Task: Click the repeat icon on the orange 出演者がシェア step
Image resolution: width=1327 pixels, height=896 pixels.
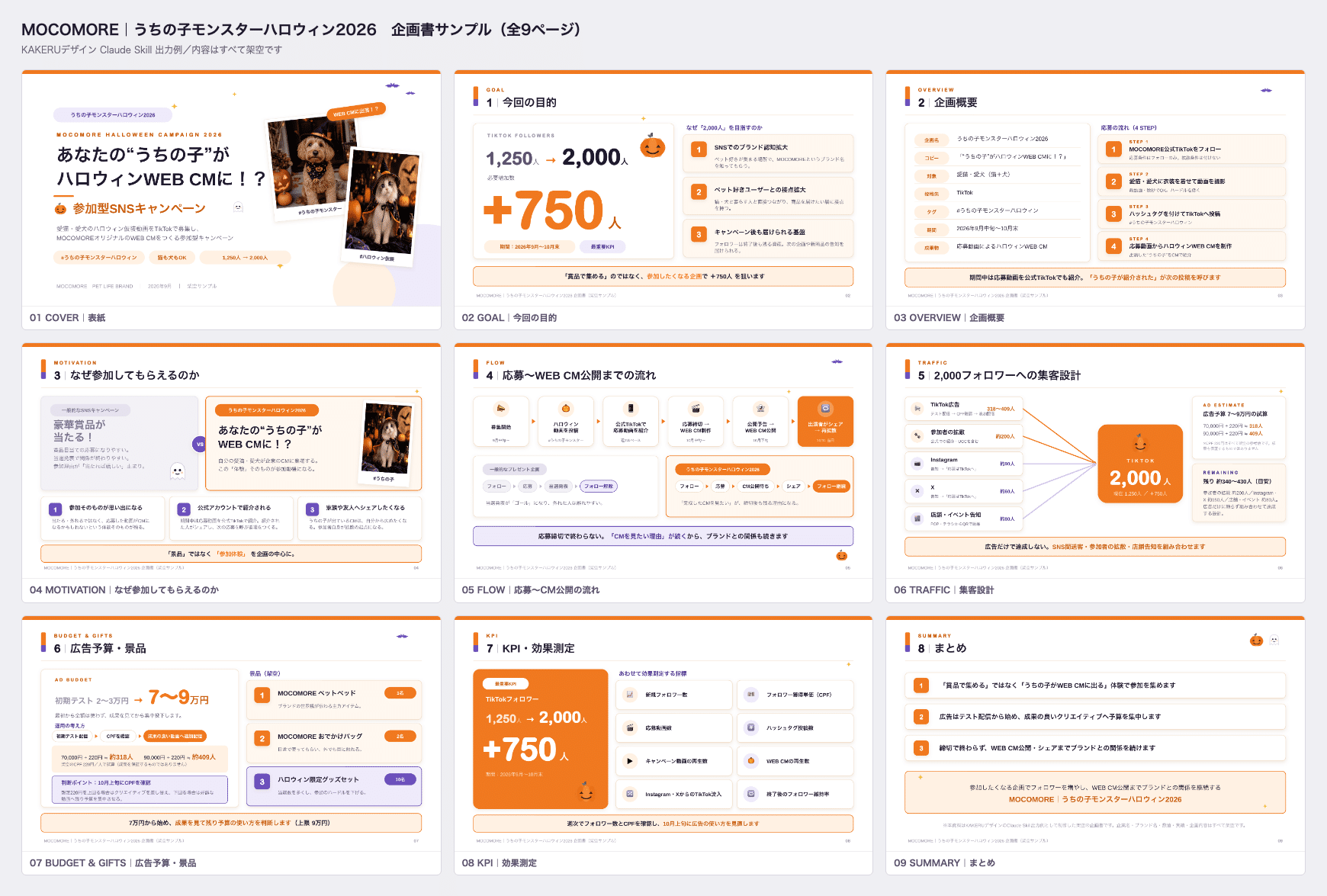Action: tap(825, 408)
